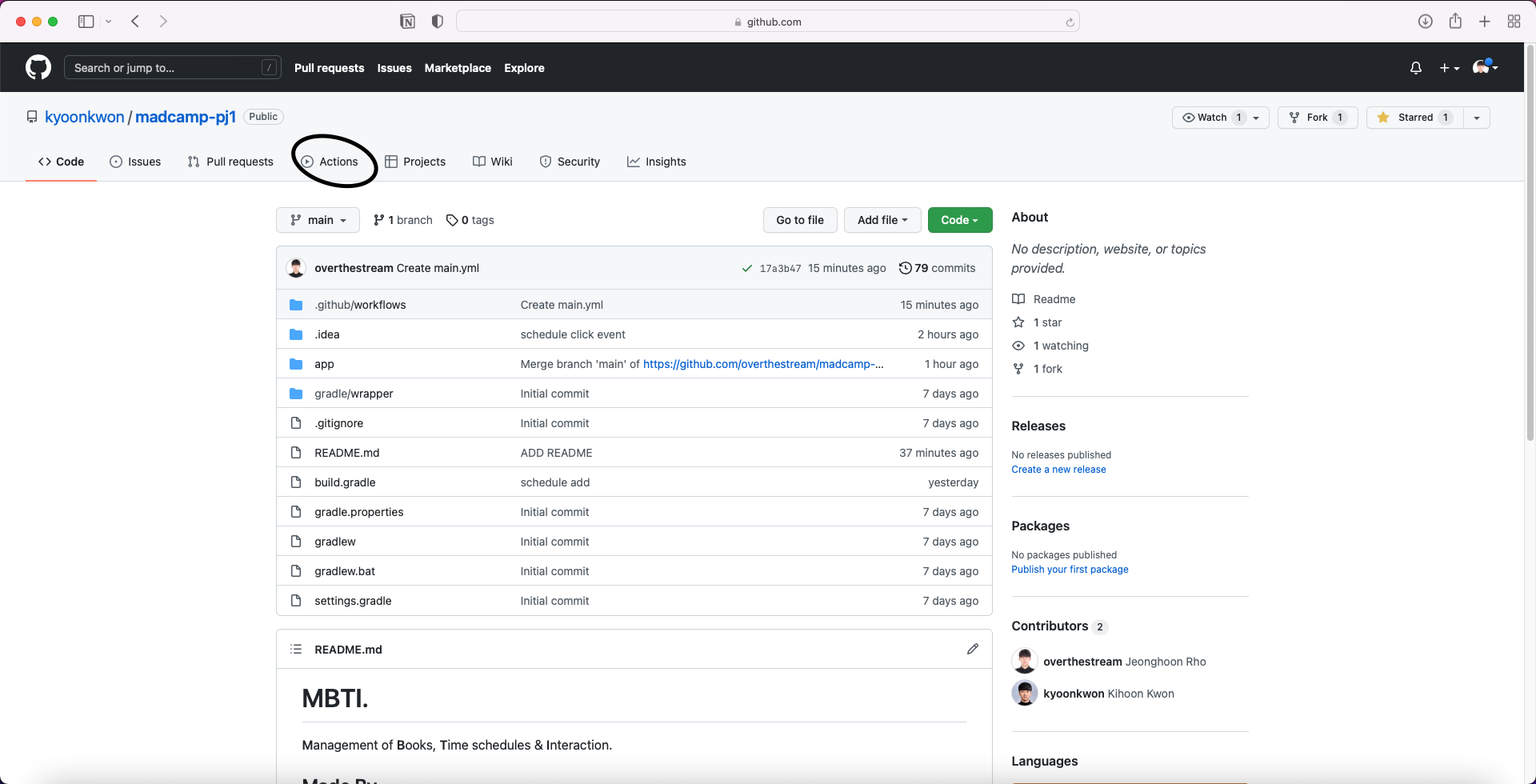Open Issues in top navigation
Image resolution: width=1536 pixels, height=784 pixels.
[394, 68]
